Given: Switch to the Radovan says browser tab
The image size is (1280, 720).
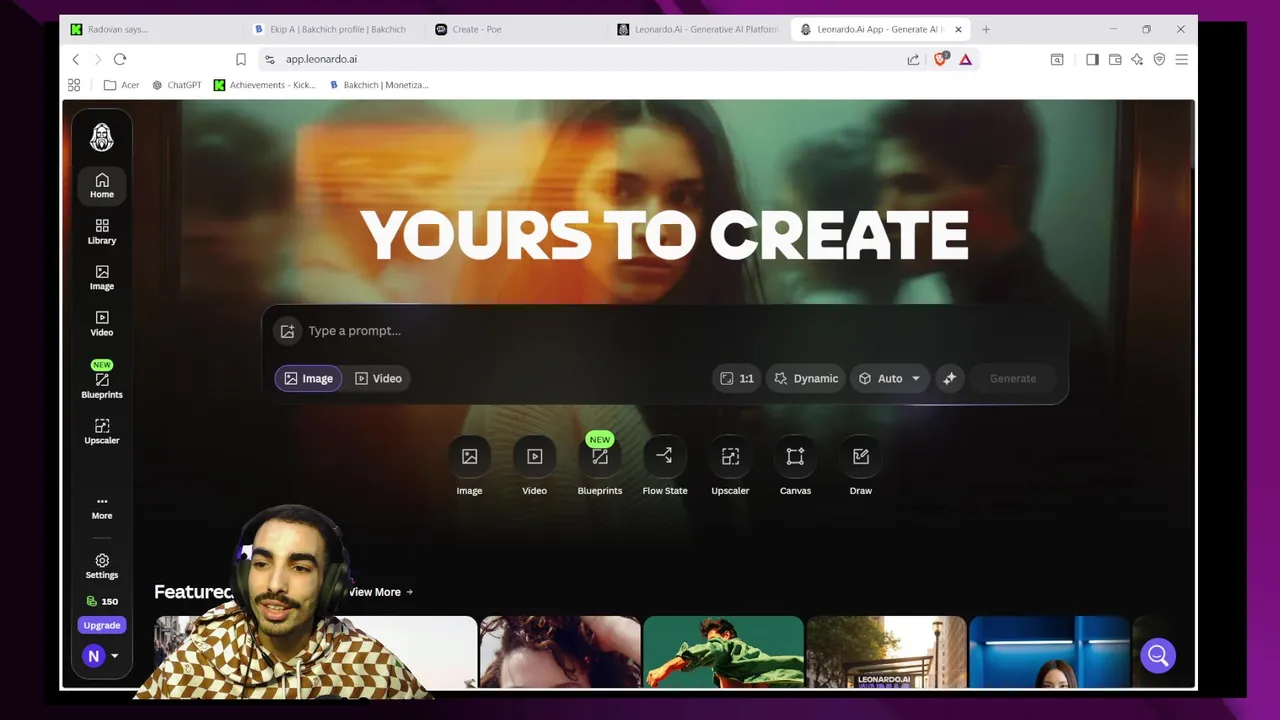Looking at the screenshot, I should (x=150, y=29).
